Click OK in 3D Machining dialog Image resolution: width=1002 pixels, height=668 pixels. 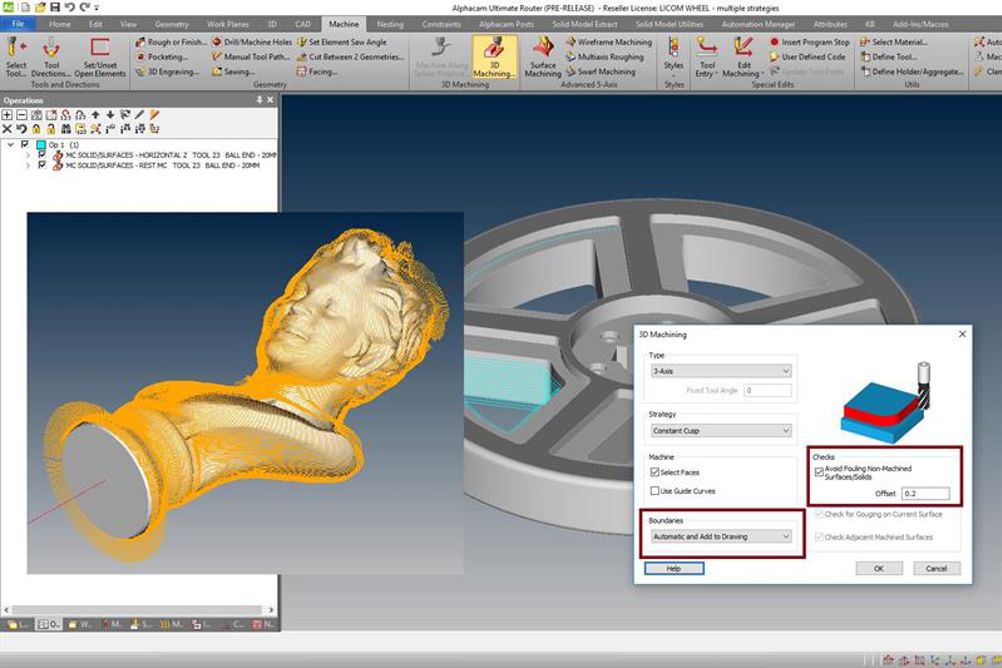tap(879, 568)
